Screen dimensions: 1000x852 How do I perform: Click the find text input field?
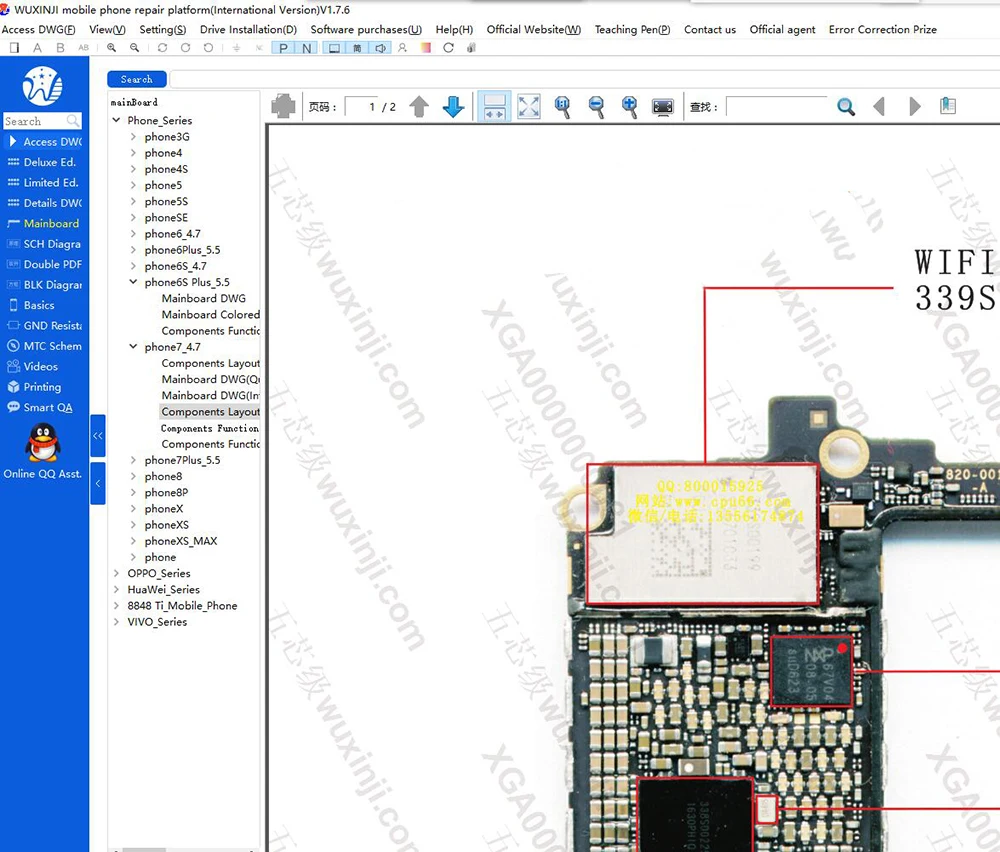click(777, 106)
